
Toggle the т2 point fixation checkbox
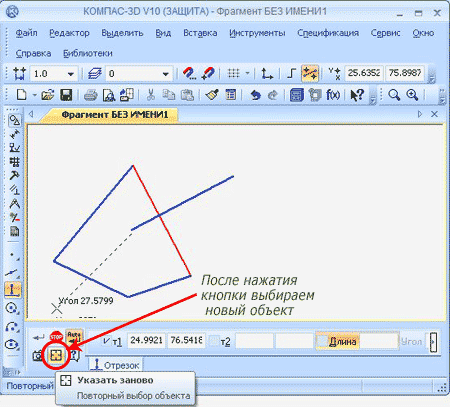215,341
